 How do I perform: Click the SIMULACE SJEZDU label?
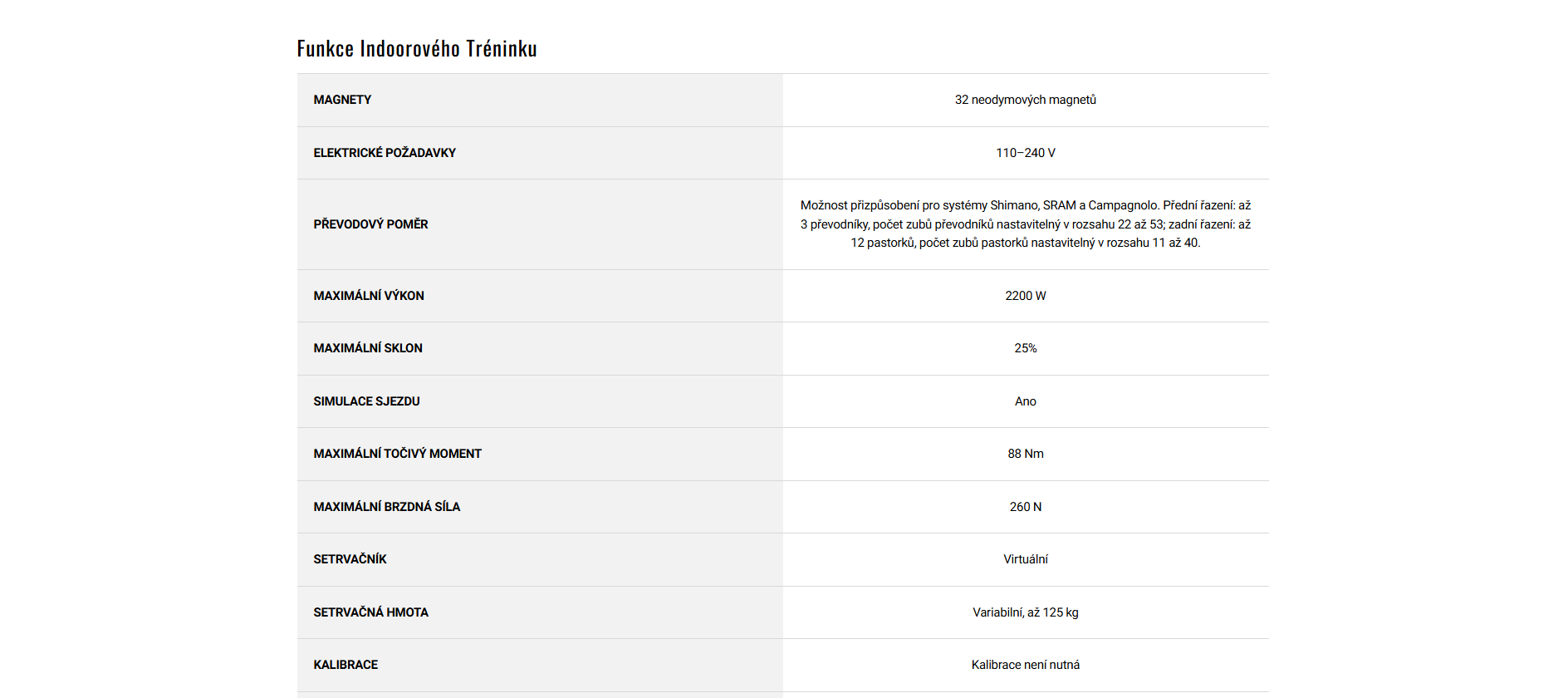pos(366,401)
